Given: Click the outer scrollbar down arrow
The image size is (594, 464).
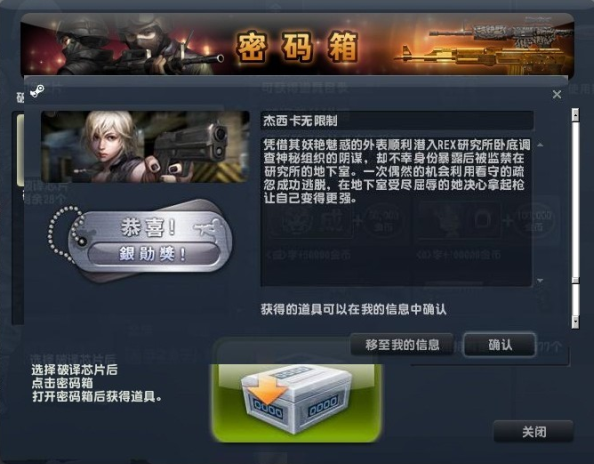Looking at the screenshot, I should pos(575,322).
